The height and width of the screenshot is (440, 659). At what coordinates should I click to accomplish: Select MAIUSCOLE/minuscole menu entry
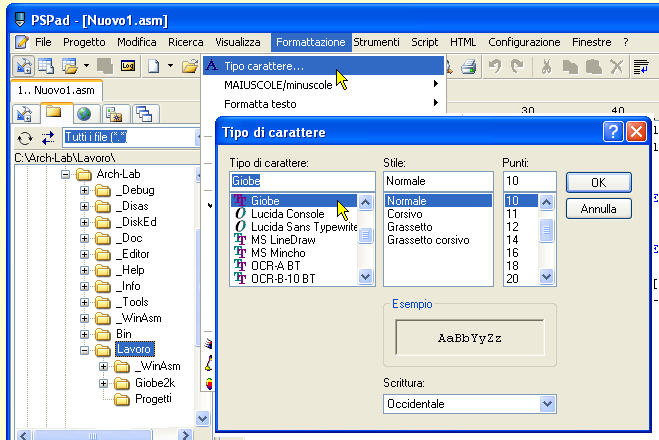(278, 84)
